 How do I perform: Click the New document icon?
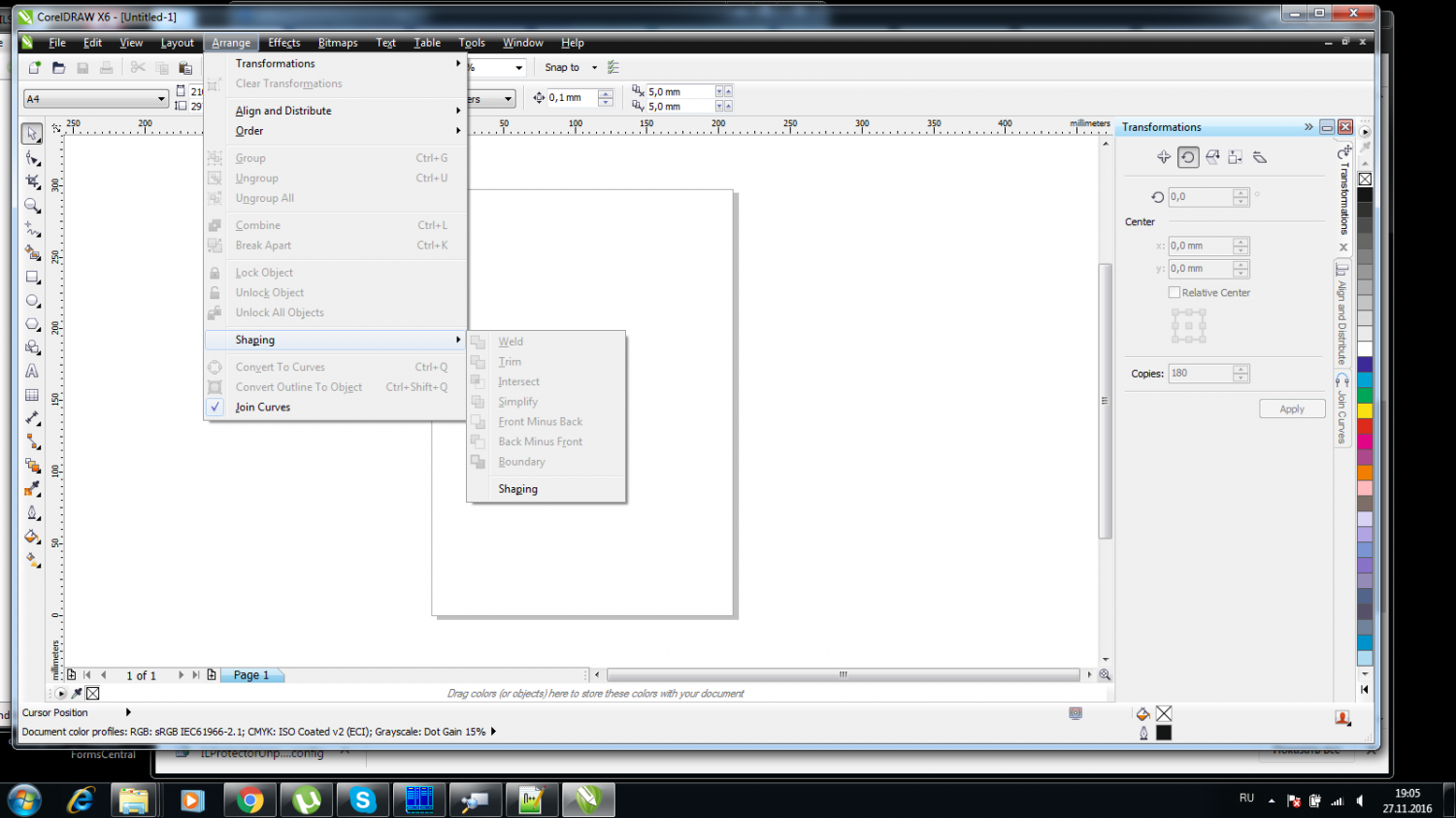pos(35,68)
